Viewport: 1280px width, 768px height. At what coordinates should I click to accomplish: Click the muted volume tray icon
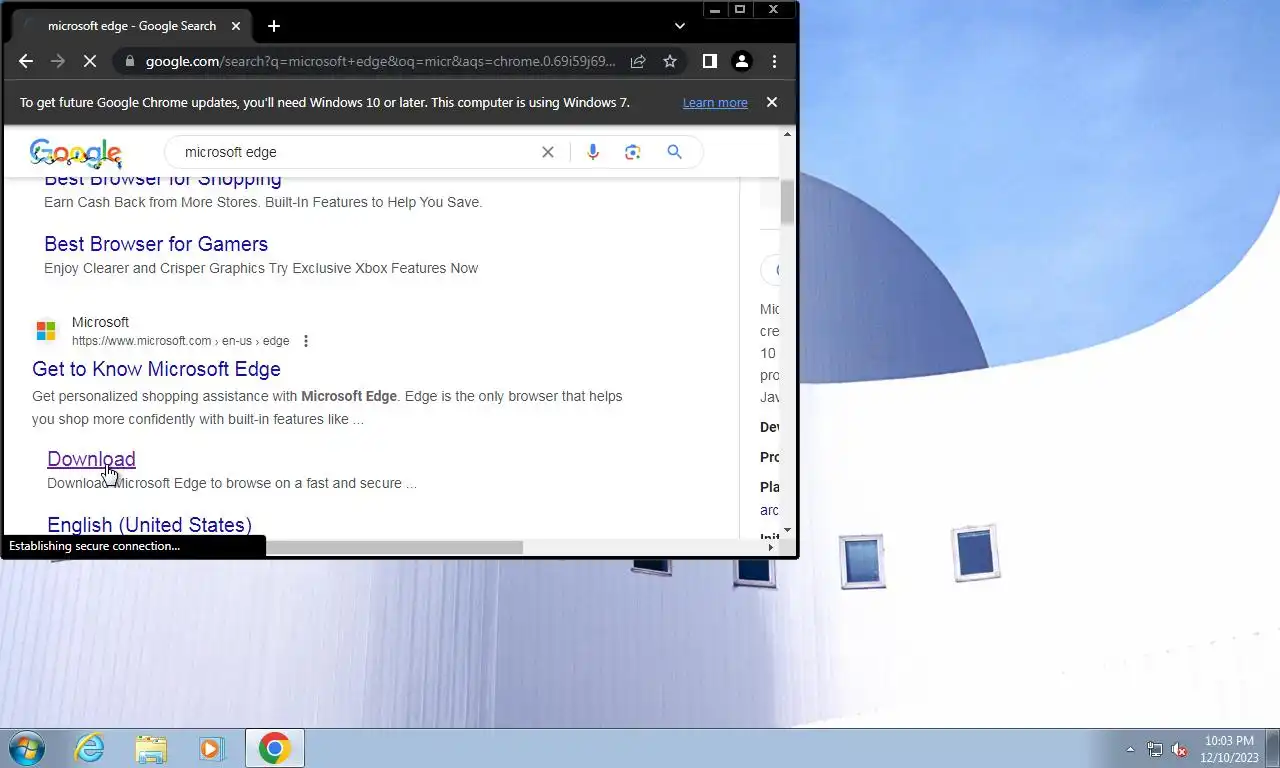[x=1179, y=749]
